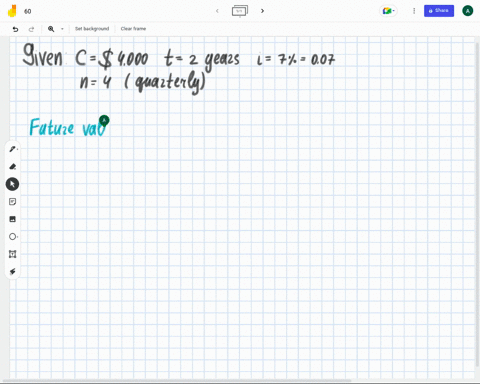This screenshot has width=480, height=384.
Task: Redo the last action
Action: [x=31, y=29]
